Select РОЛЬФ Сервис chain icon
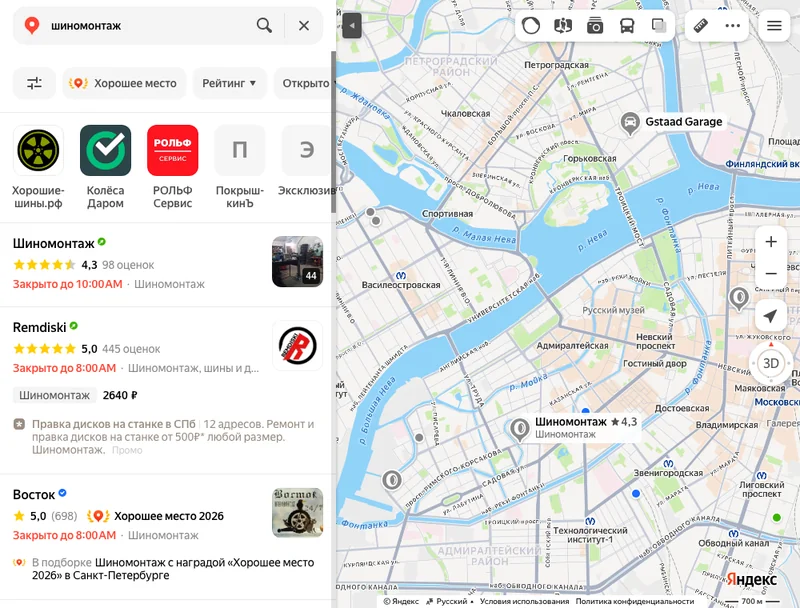The image size is (800, 608). [172, 150]
